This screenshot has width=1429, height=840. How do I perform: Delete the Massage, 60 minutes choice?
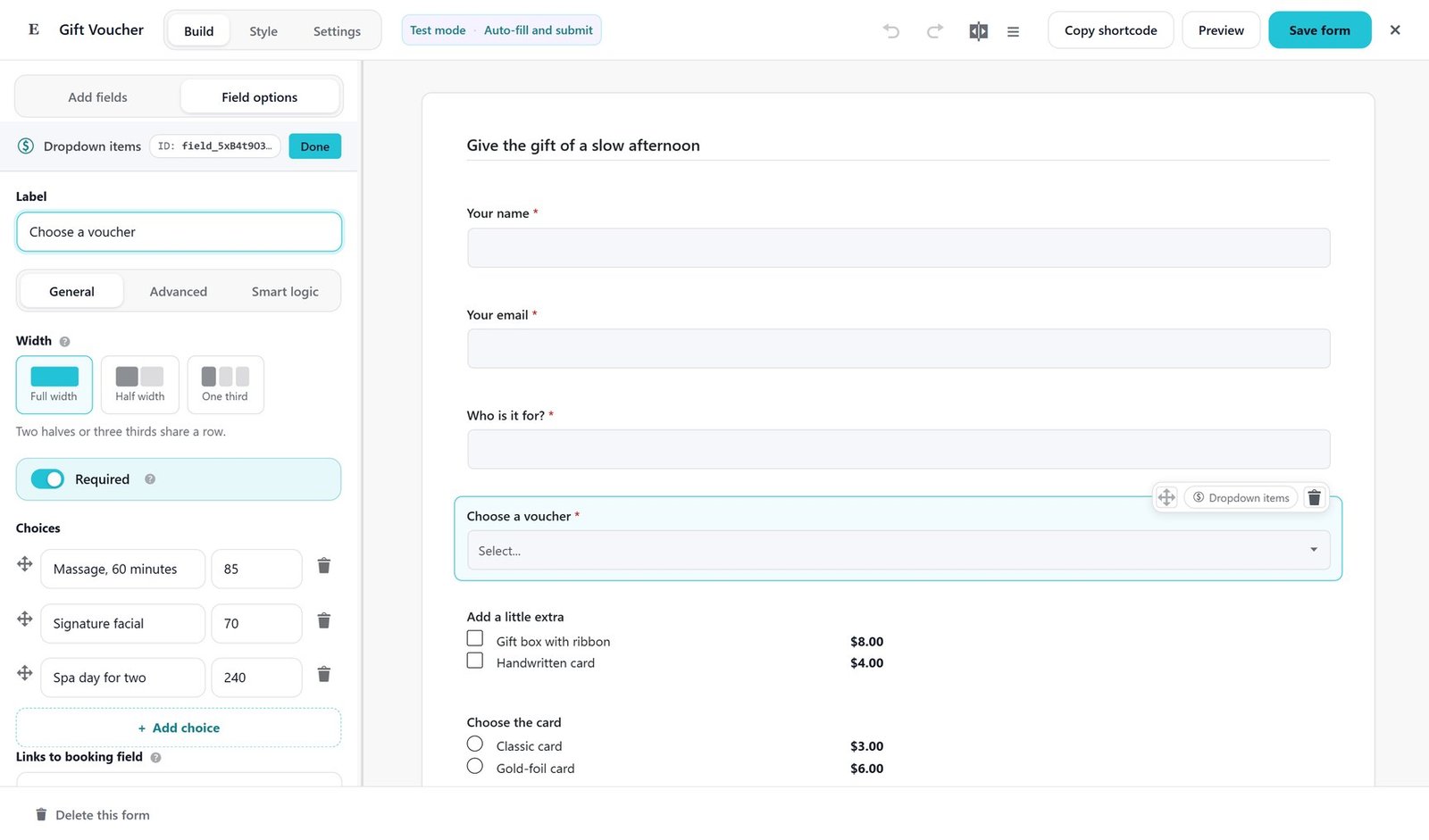pyautogui.click(x=324, y=566)
